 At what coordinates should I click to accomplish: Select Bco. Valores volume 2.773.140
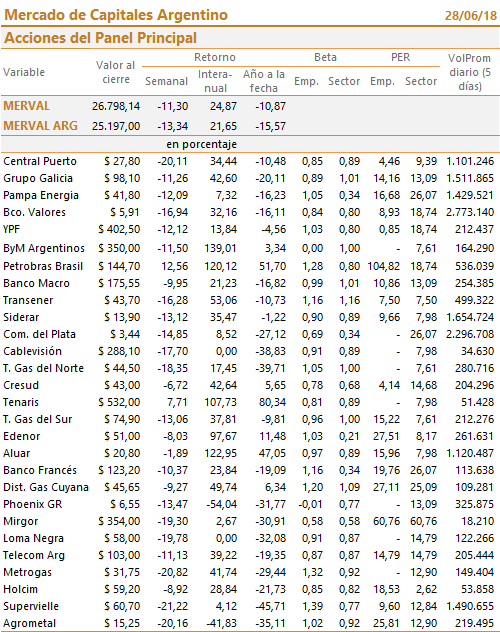click(470, 212)
